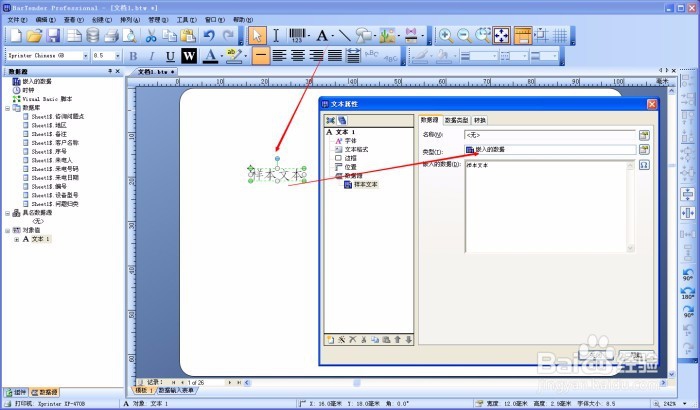Select the text A creation tool
Viewport: 700px width, 410px height.
pyautogui.click(x=322, y=36)
